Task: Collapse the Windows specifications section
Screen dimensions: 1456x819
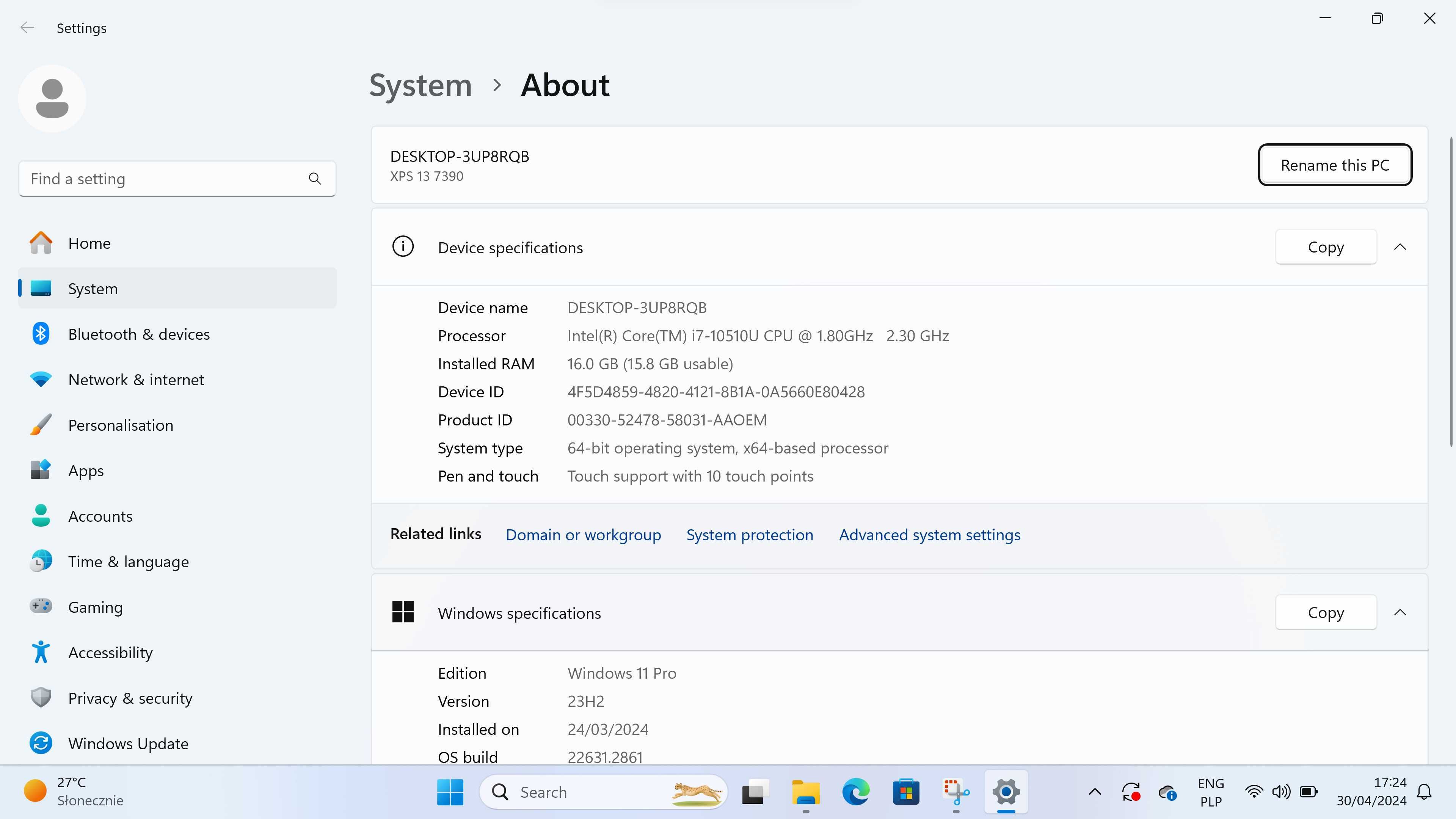Action: [1400, 612]
